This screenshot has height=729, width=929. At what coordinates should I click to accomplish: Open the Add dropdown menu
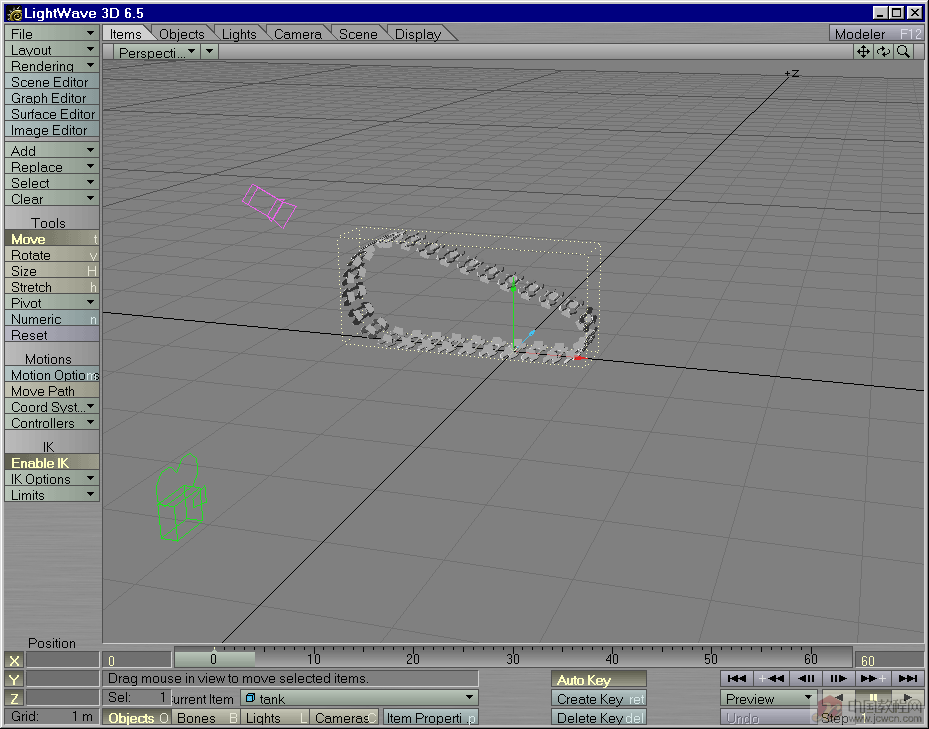click(52, 151)
